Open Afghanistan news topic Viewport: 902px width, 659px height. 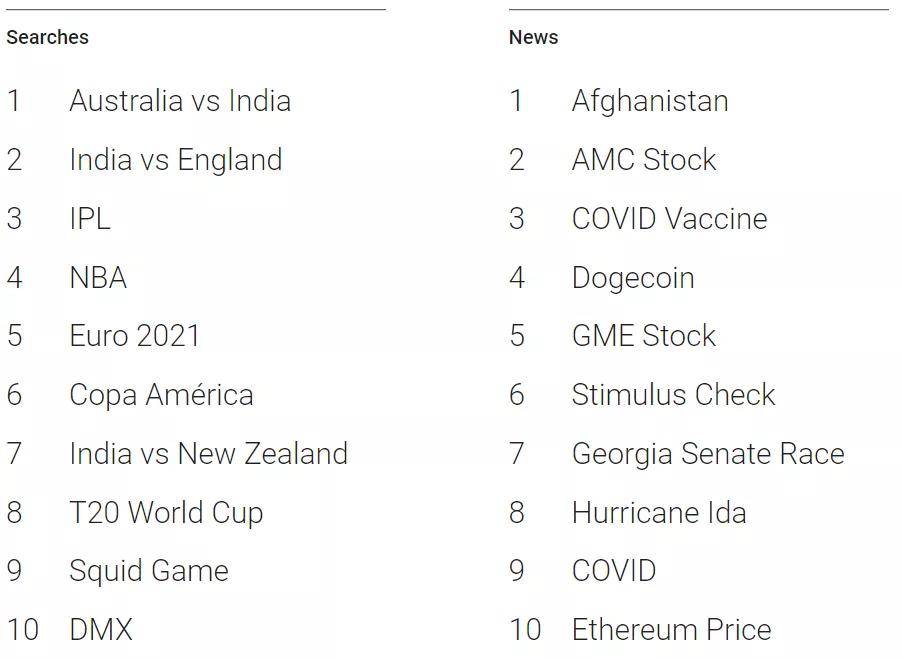[650, 101]
